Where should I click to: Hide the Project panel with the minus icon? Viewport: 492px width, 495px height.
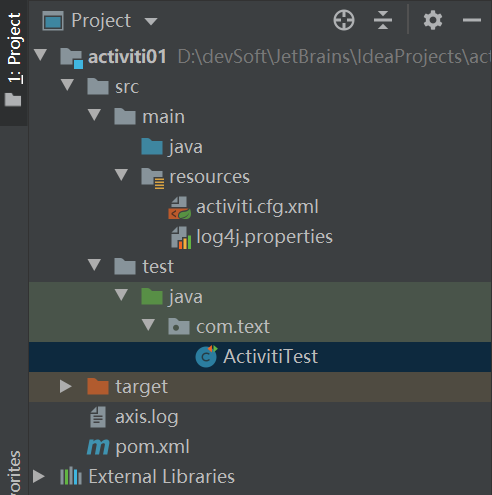point(472,20)
